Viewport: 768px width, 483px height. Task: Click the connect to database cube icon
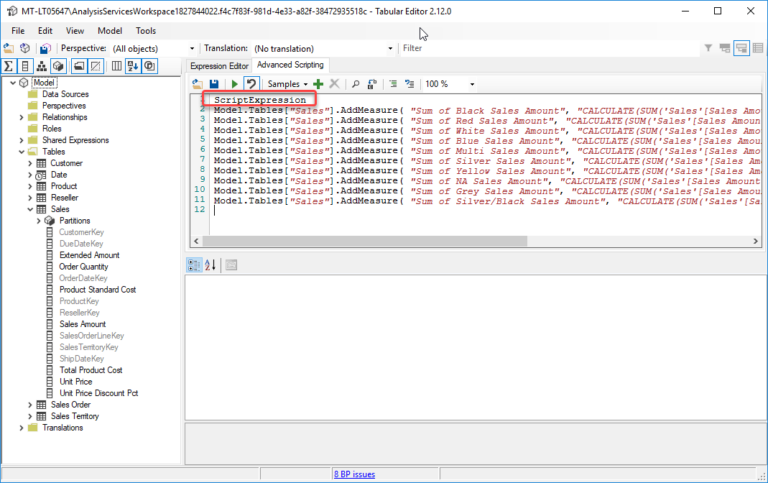[x=25, y=48]
